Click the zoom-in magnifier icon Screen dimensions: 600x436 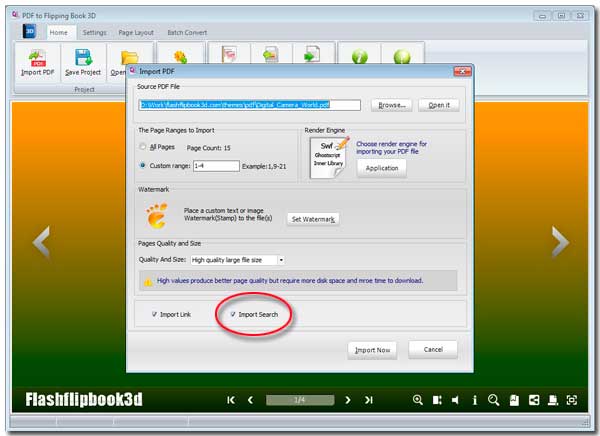click(417, 400)
